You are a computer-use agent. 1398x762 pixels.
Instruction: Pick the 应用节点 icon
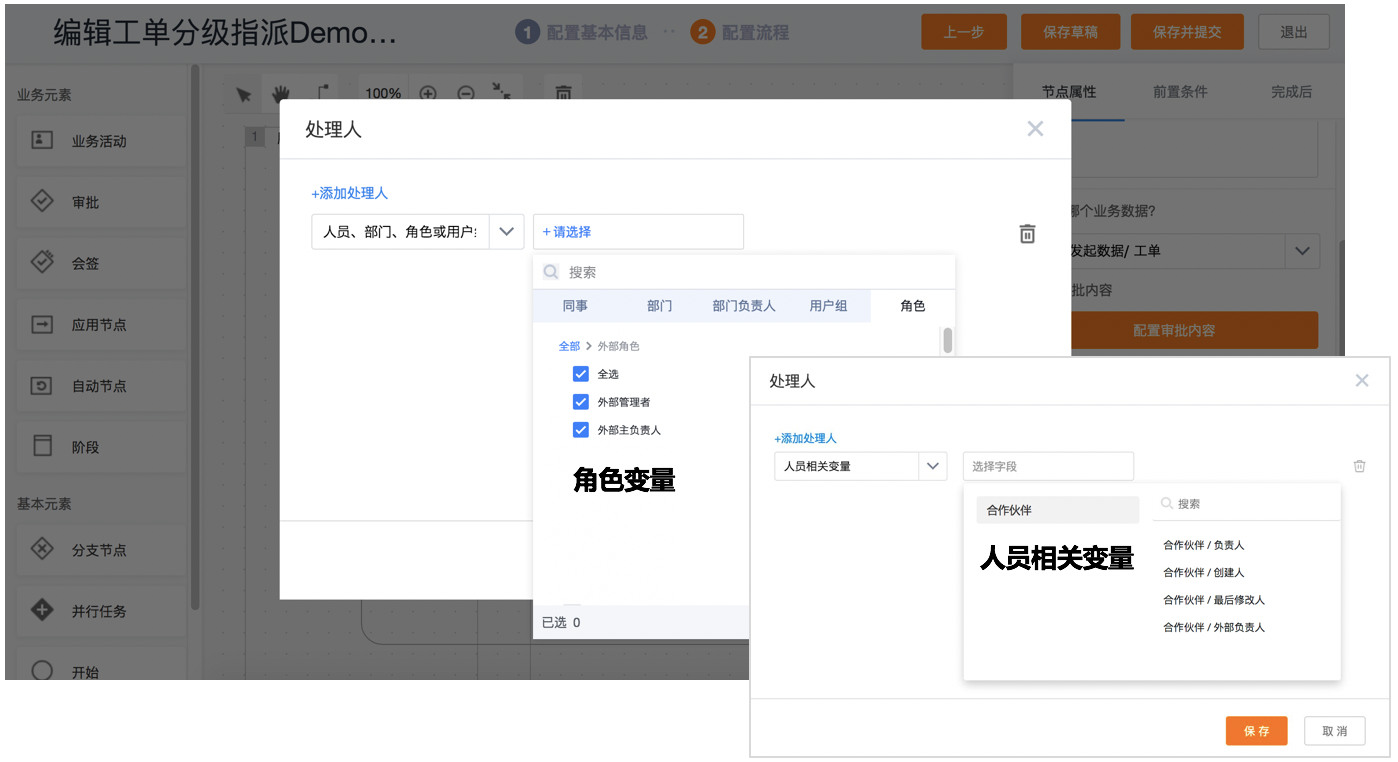(42, 325)
